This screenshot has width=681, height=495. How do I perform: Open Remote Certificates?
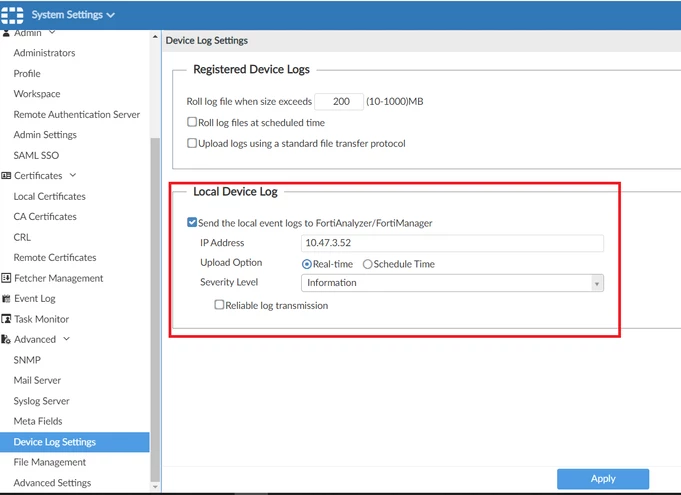55,257
